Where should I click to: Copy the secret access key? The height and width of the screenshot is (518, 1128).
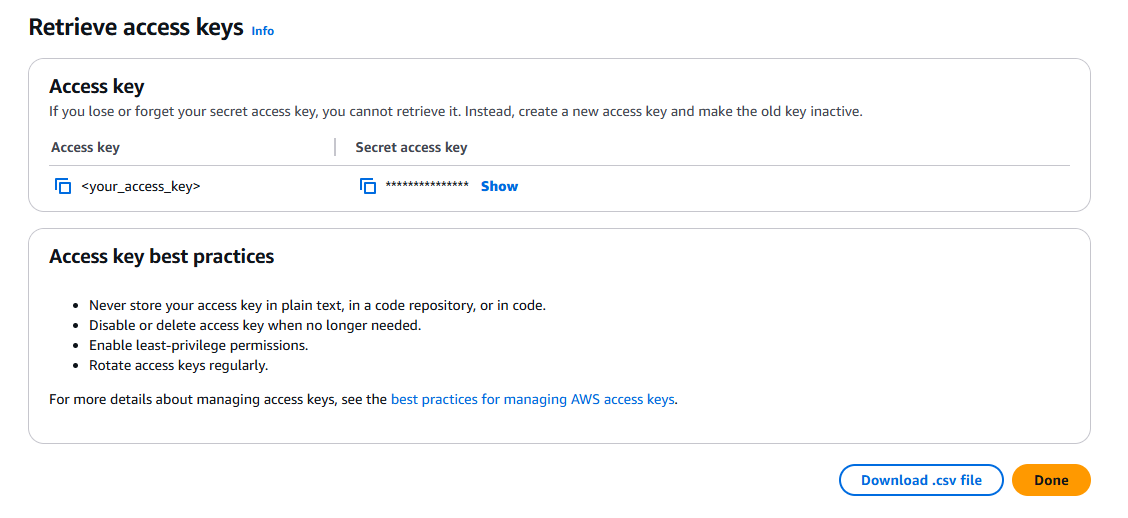[x=368, y=186]
